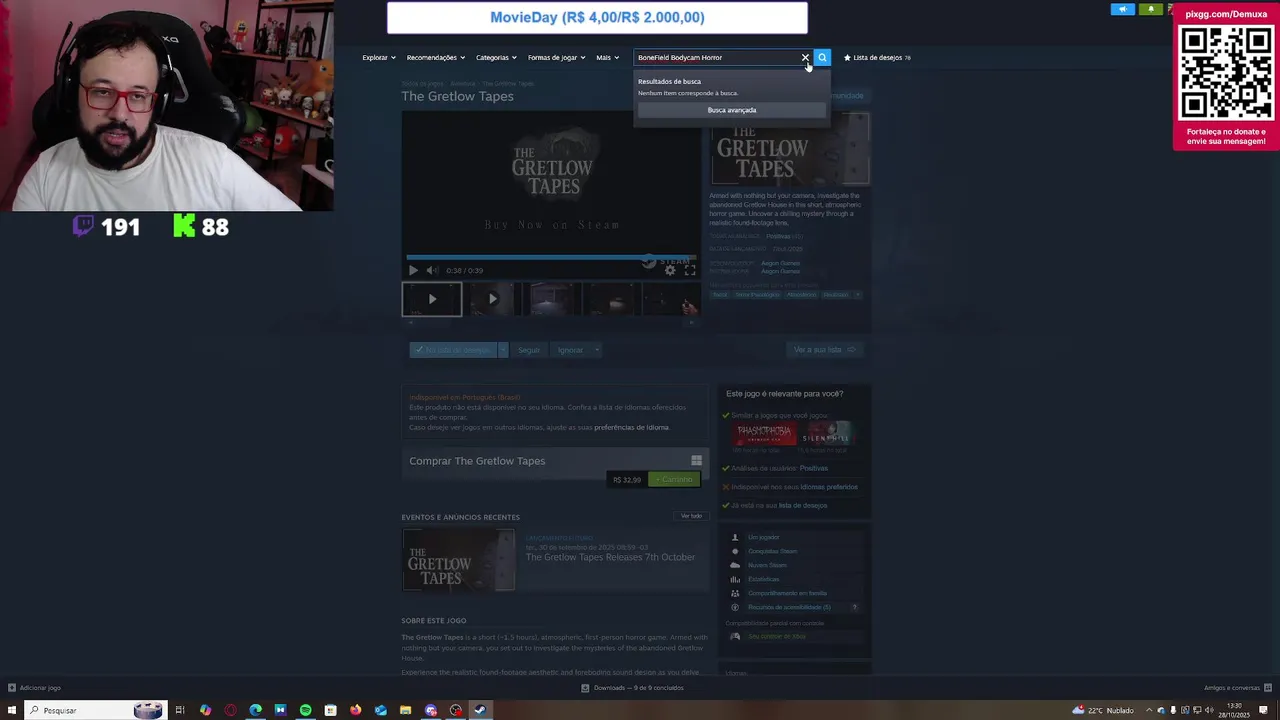Add game with + Carrinho button
The image size is (1280, 720).
(x=674, y=480)
